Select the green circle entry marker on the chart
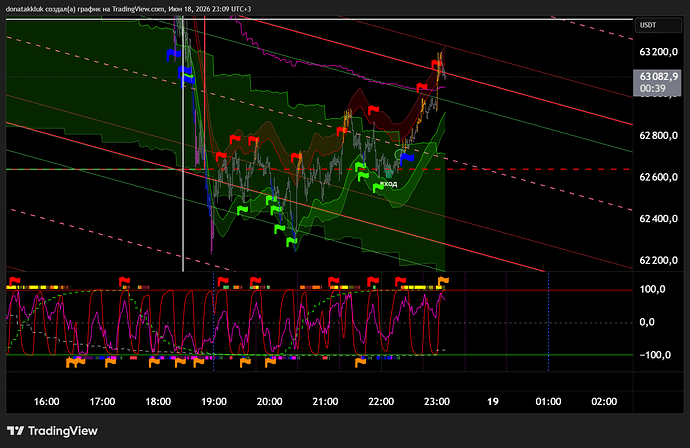Image resolution: width=690 pixels, height=448 pixels. click(x=399, y=154)
